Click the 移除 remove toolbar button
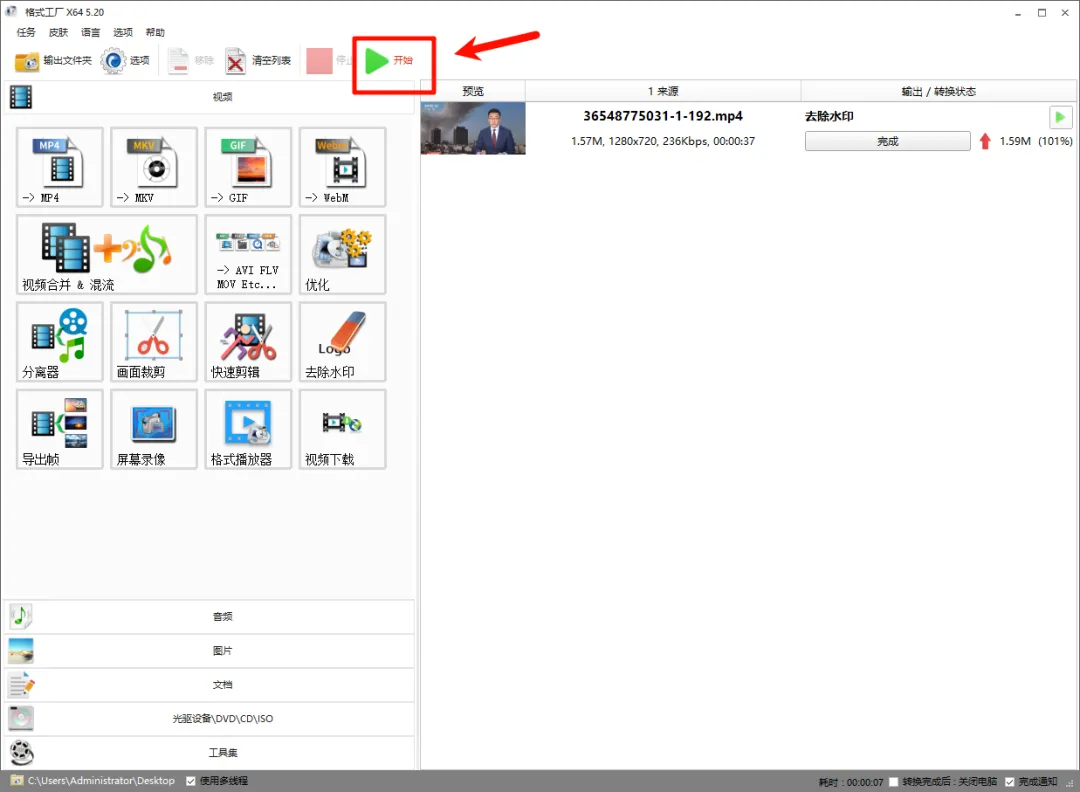This screenshot has height=792, width=1080. 191,61
